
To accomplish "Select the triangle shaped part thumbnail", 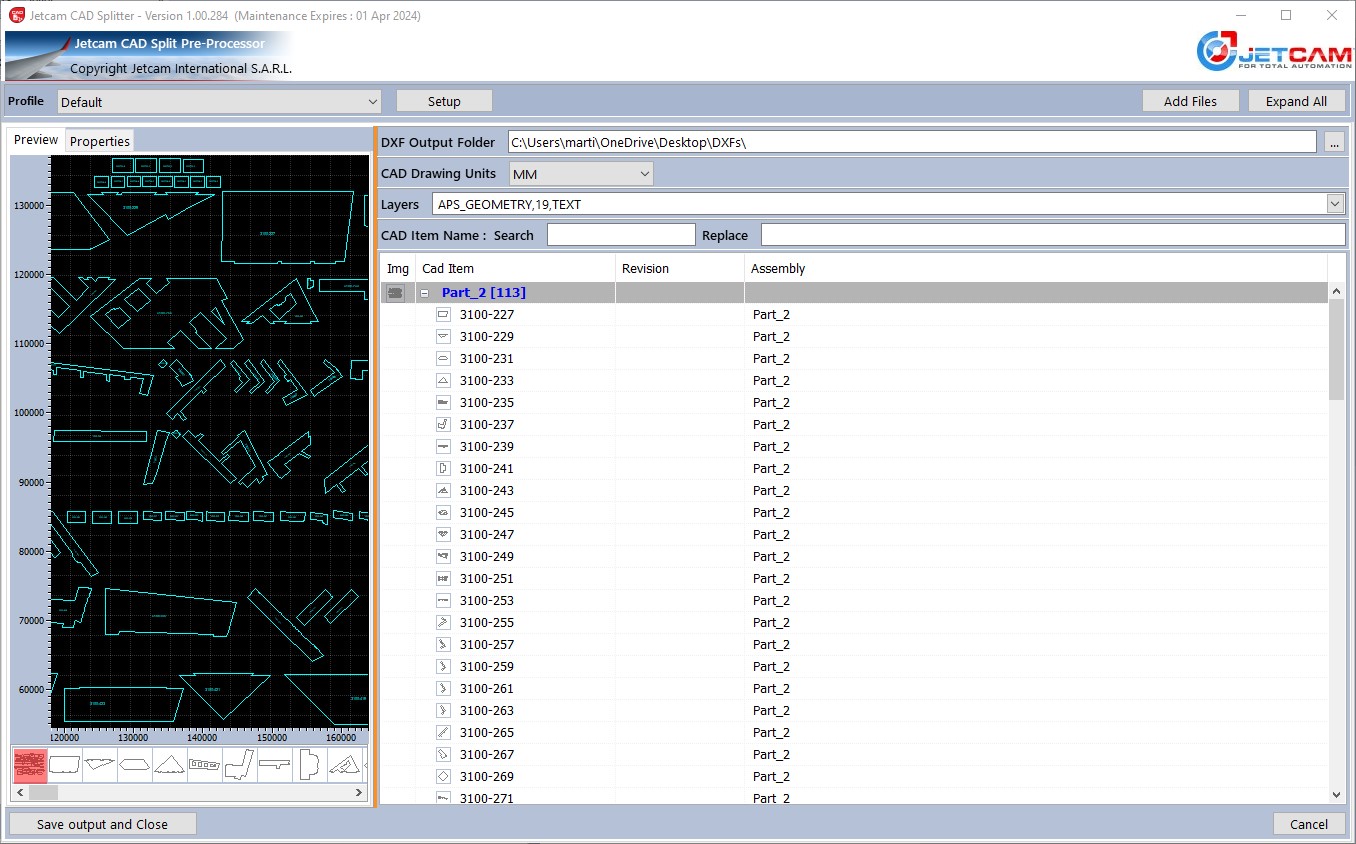I will (170, 765).
